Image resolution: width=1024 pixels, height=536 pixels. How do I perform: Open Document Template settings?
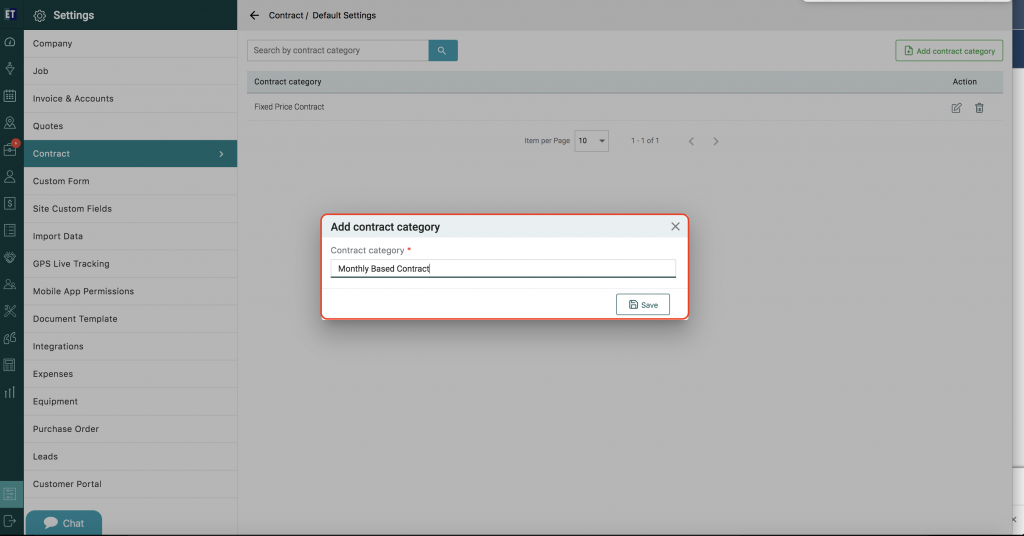click(x=131, y=319)
